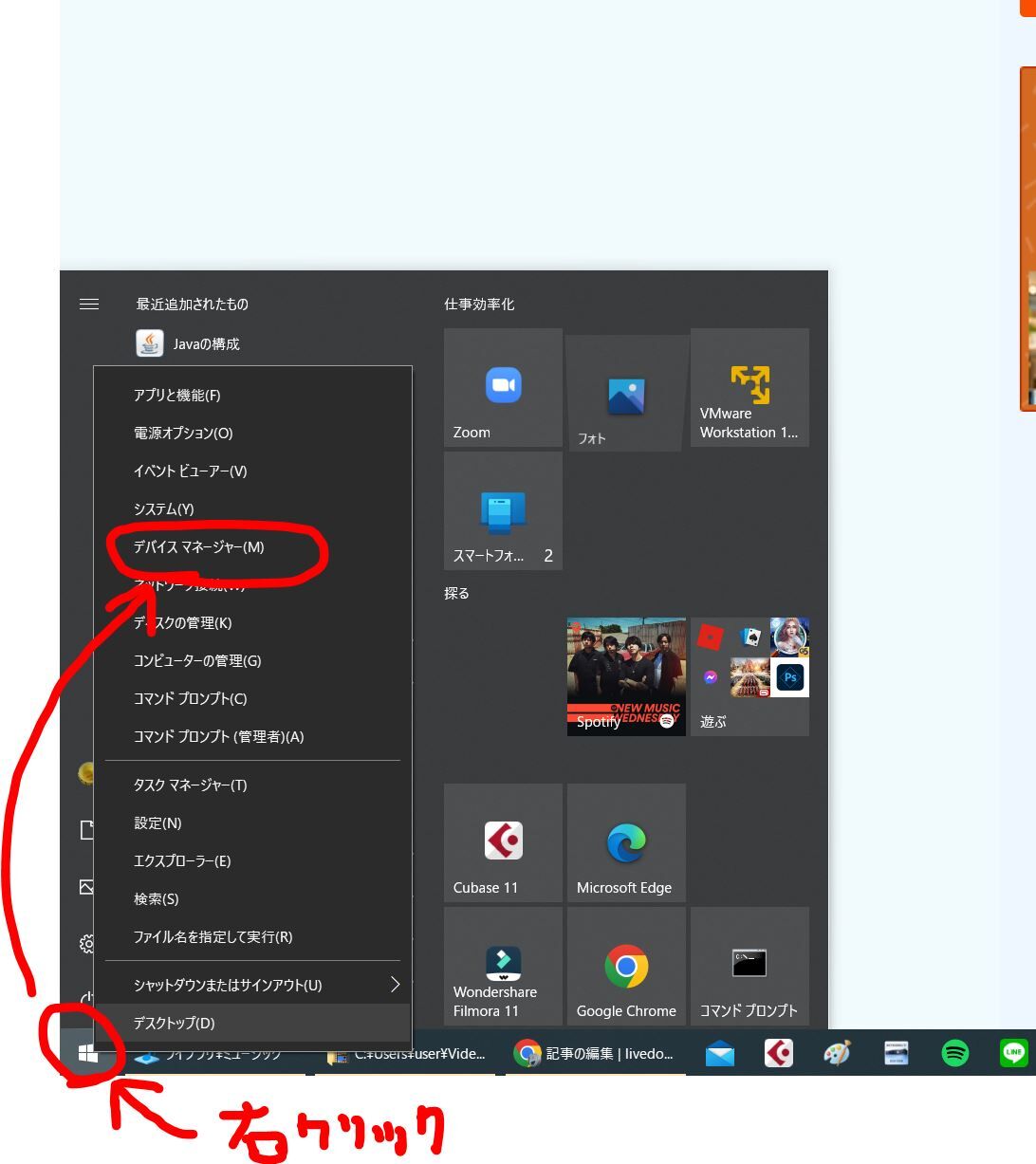Open the スマートフォン連携 tile
The height and width of the screenshot is (1164, 1036).
tap(503, 510)
